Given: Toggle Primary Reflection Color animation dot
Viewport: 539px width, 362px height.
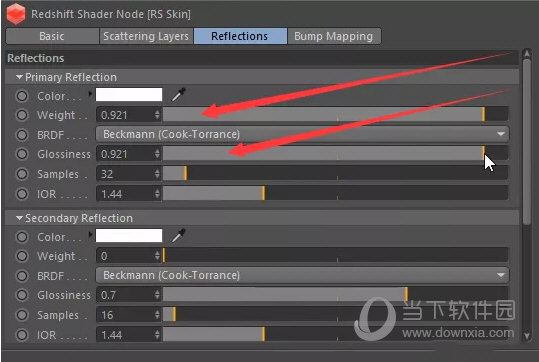Looking at the screenshot, I should coord(22,96).
